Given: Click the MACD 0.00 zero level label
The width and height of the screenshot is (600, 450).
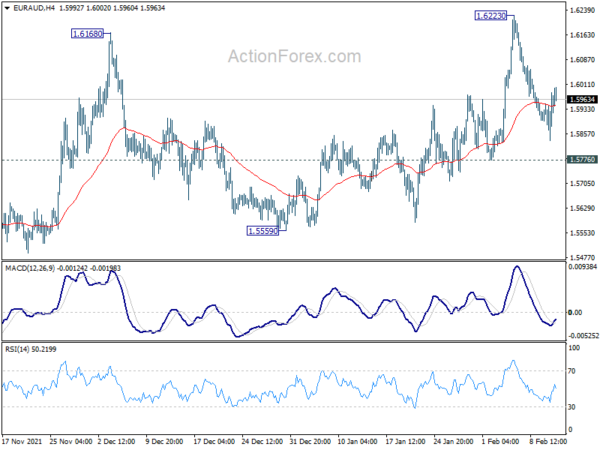Looking at the screenshot, I should (575, 313).
